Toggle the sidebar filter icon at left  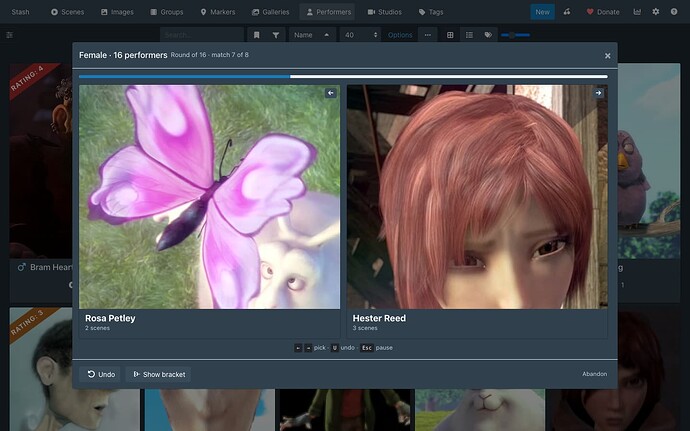click(x=10, y=35)
